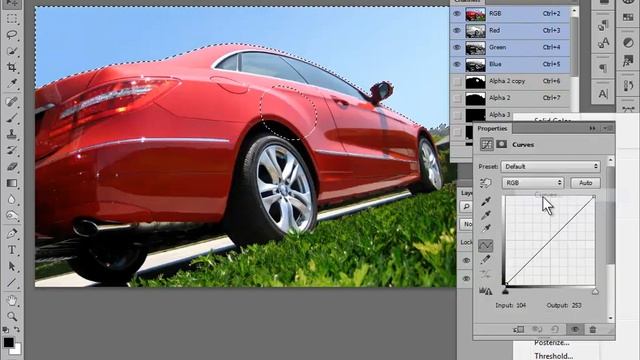This screenshot has width=640, height=360.
Task: Click the white point slider under the curve
Action: (595, 291)
